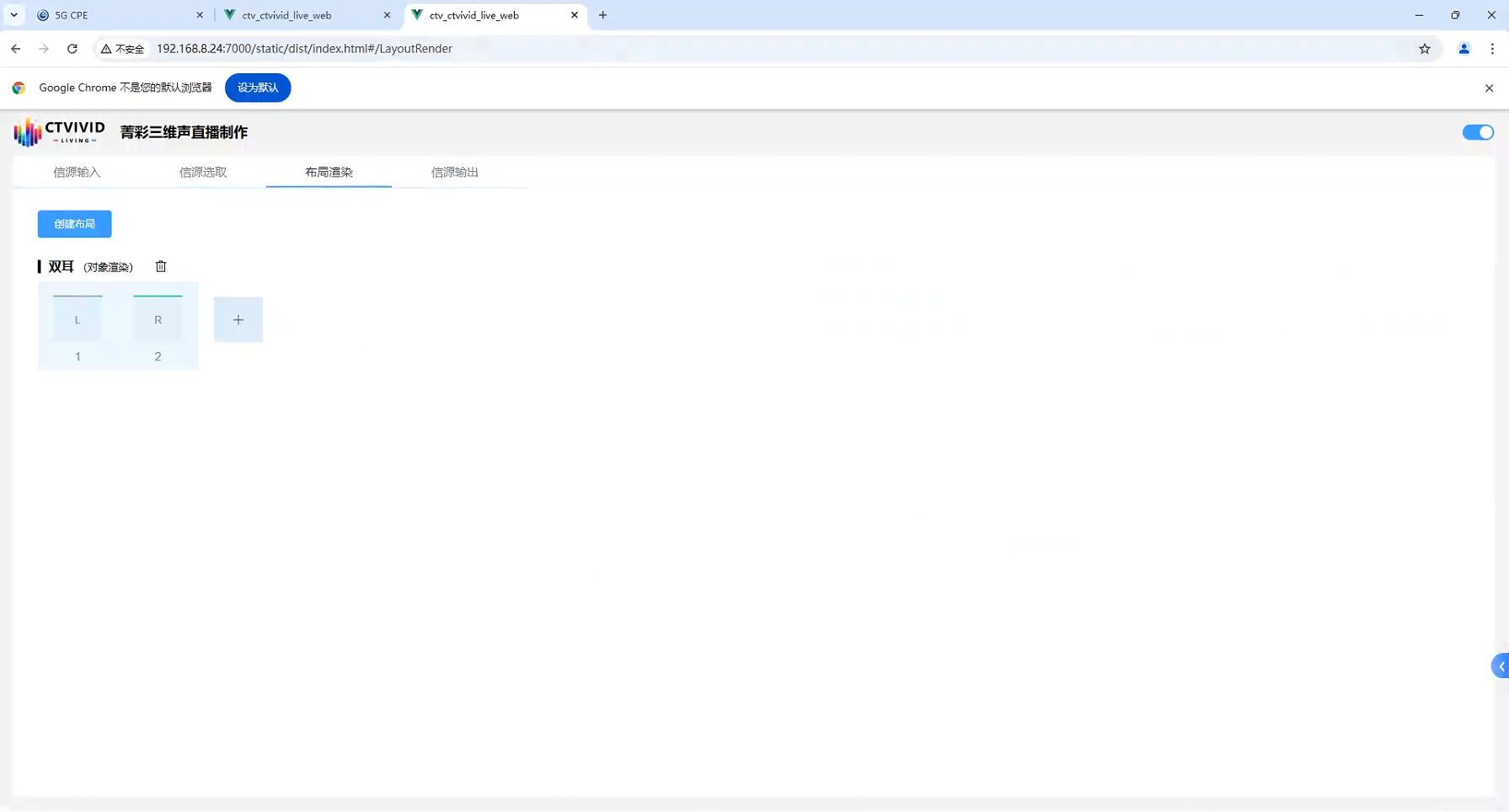Open the 信源输出 tab
This screenshot has height=812, width=1509.
click(x=455, y=173)
